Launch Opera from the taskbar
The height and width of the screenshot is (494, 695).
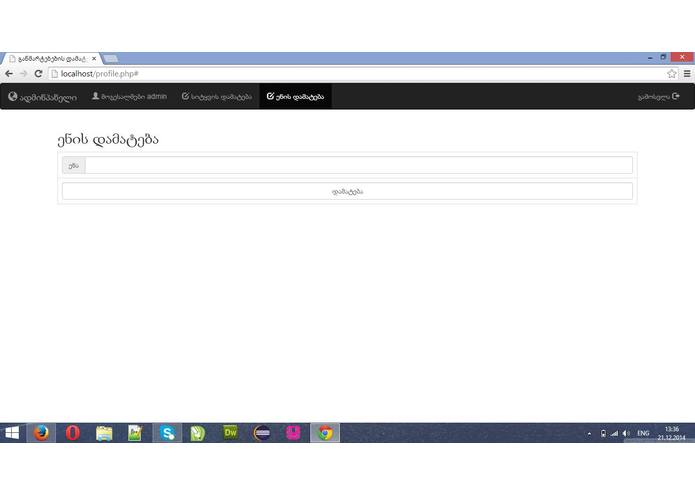pos(73,433)
